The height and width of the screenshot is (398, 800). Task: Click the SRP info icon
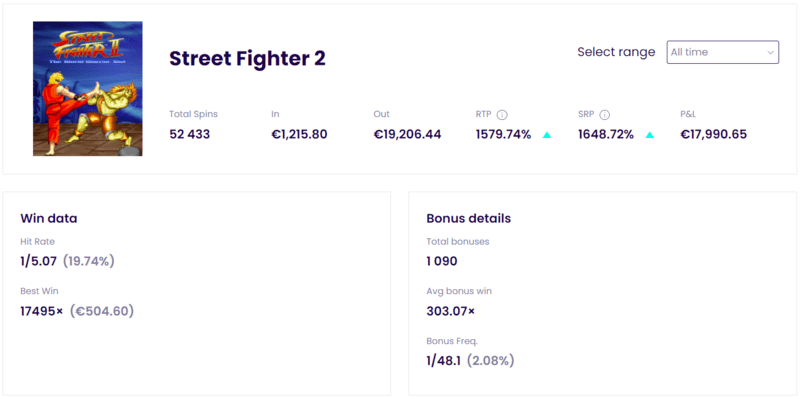[605, 115]
